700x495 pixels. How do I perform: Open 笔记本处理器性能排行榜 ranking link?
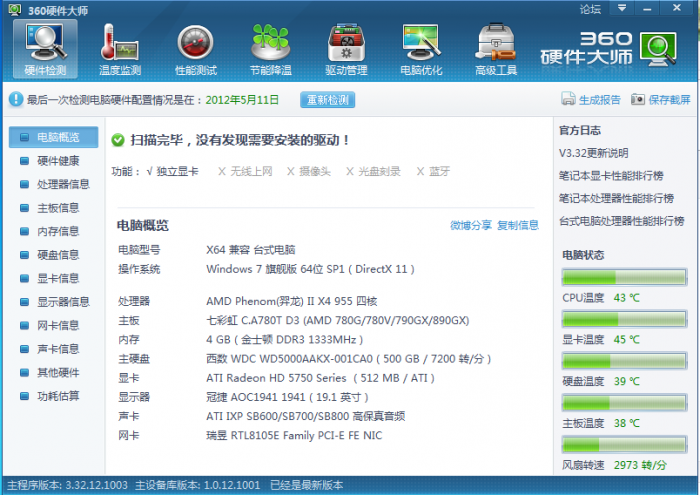(x=616, y=198)
